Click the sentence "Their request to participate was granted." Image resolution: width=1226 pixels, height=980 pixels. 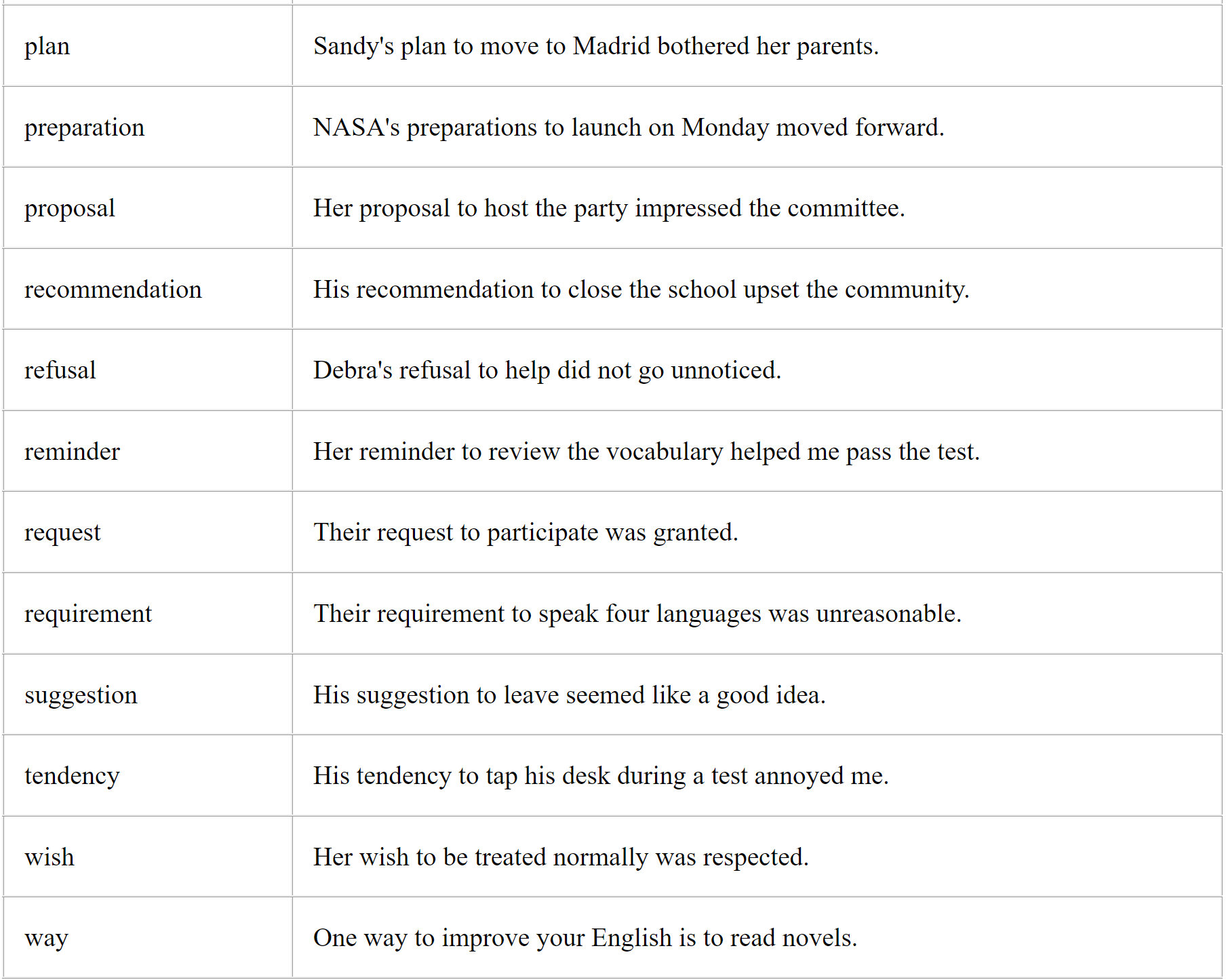coord(525,532)
